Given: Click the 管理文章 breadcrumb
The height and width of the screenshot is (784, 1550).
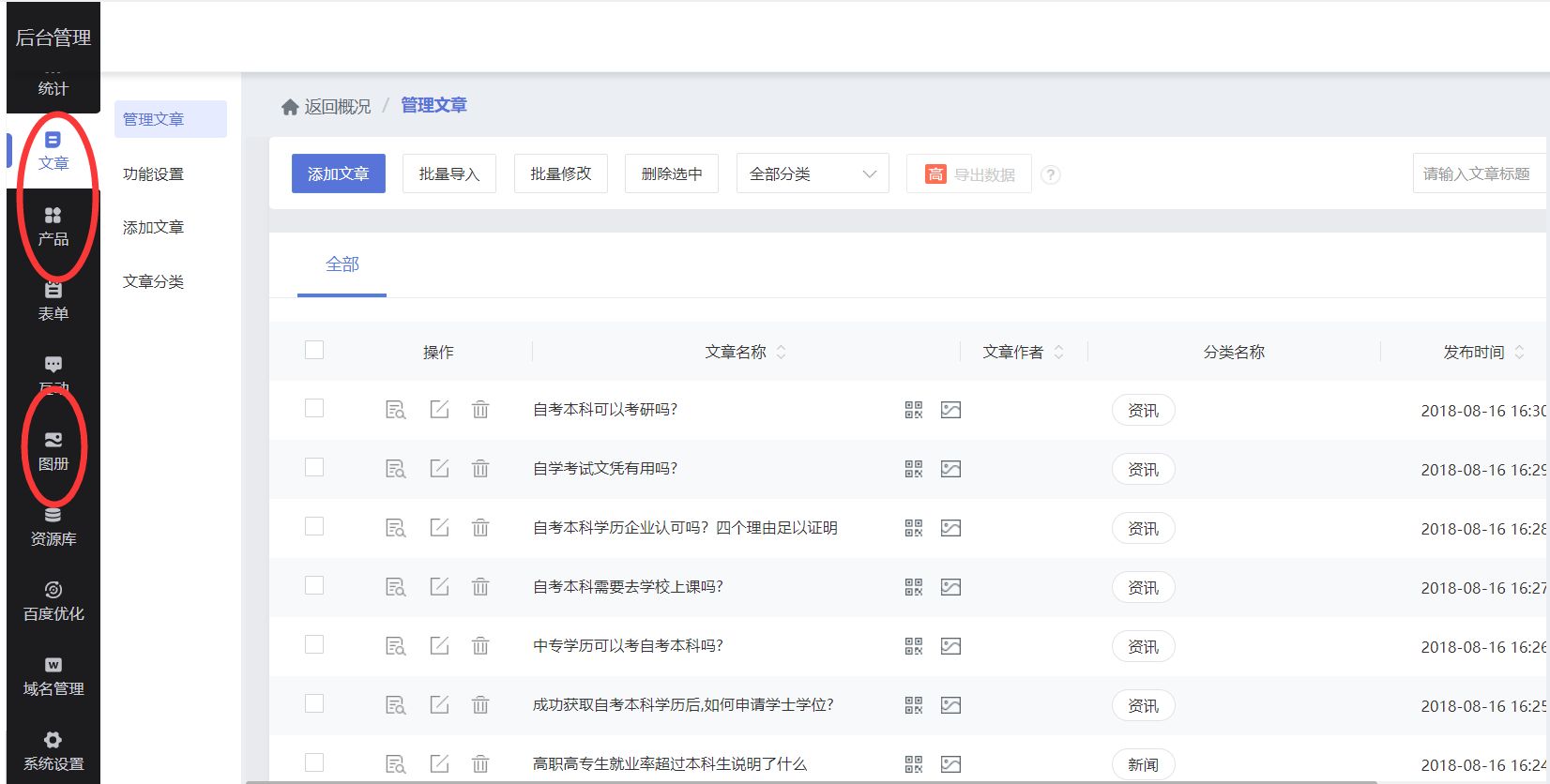Looking at the screenshot, I should point(434,106).
